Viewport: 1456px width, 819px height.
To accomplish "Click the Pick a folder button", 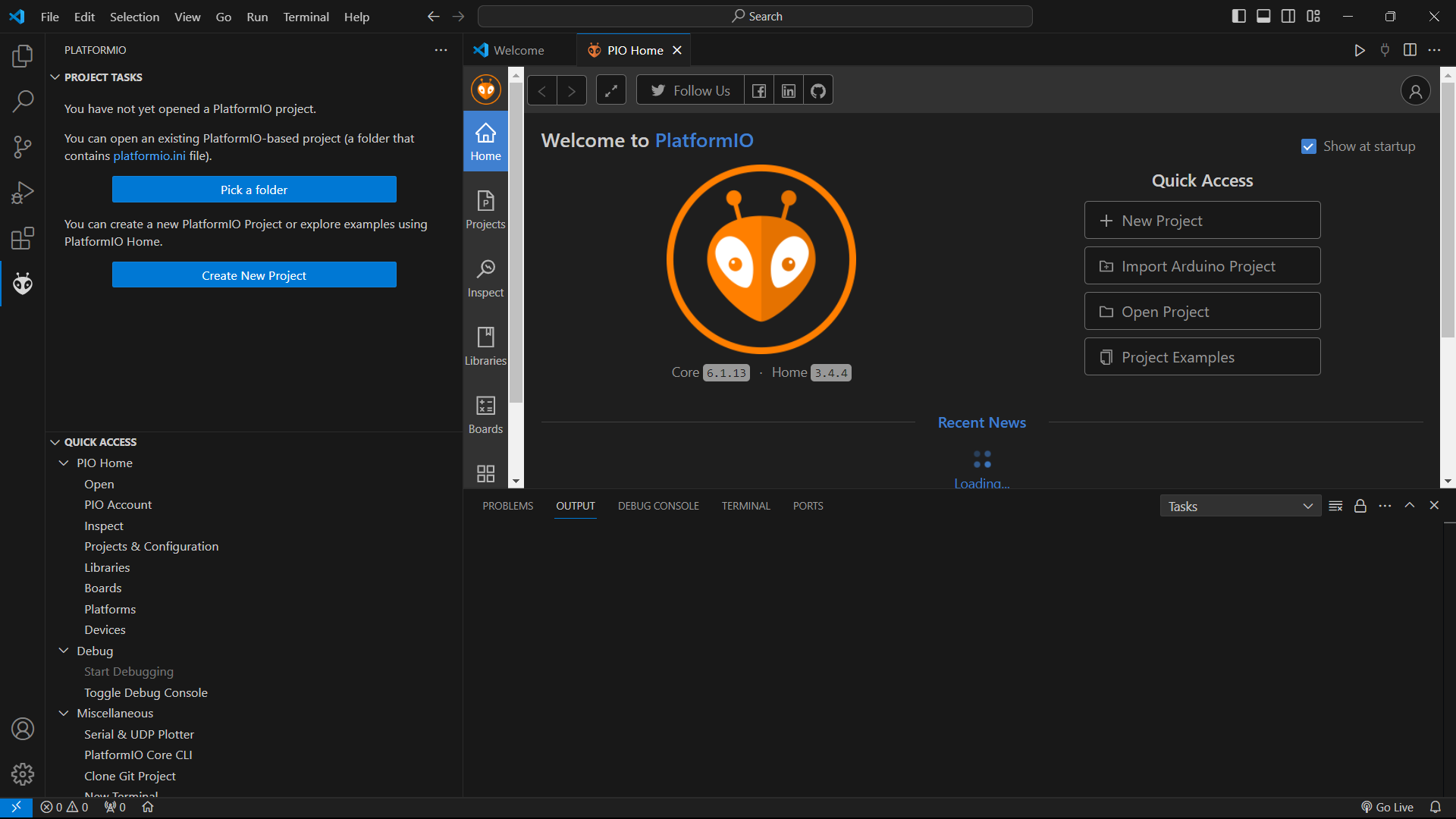I will coord(254,190).
